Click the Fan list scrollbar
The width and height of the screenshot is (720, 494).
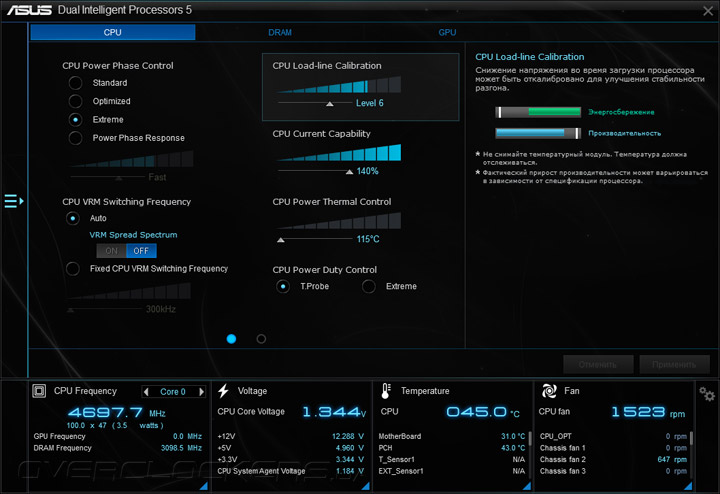coord(691,438)
